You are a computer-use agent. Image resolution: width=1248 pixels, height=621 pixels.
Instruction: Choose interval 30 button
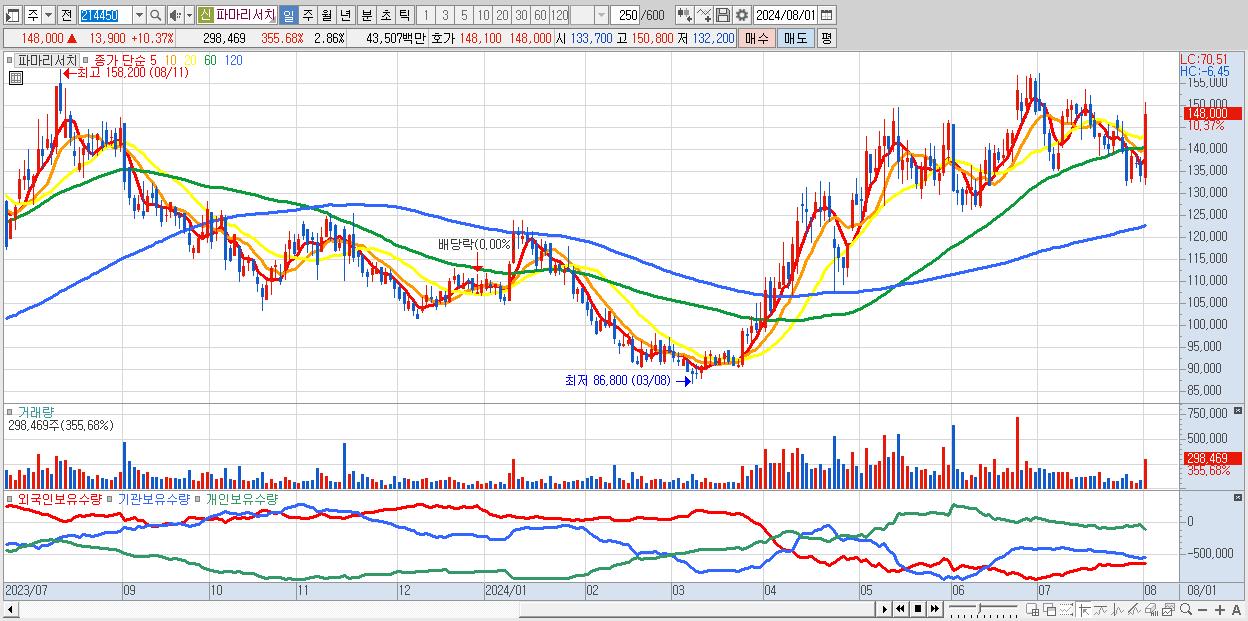pyautogui.click(x=521, y=16)
